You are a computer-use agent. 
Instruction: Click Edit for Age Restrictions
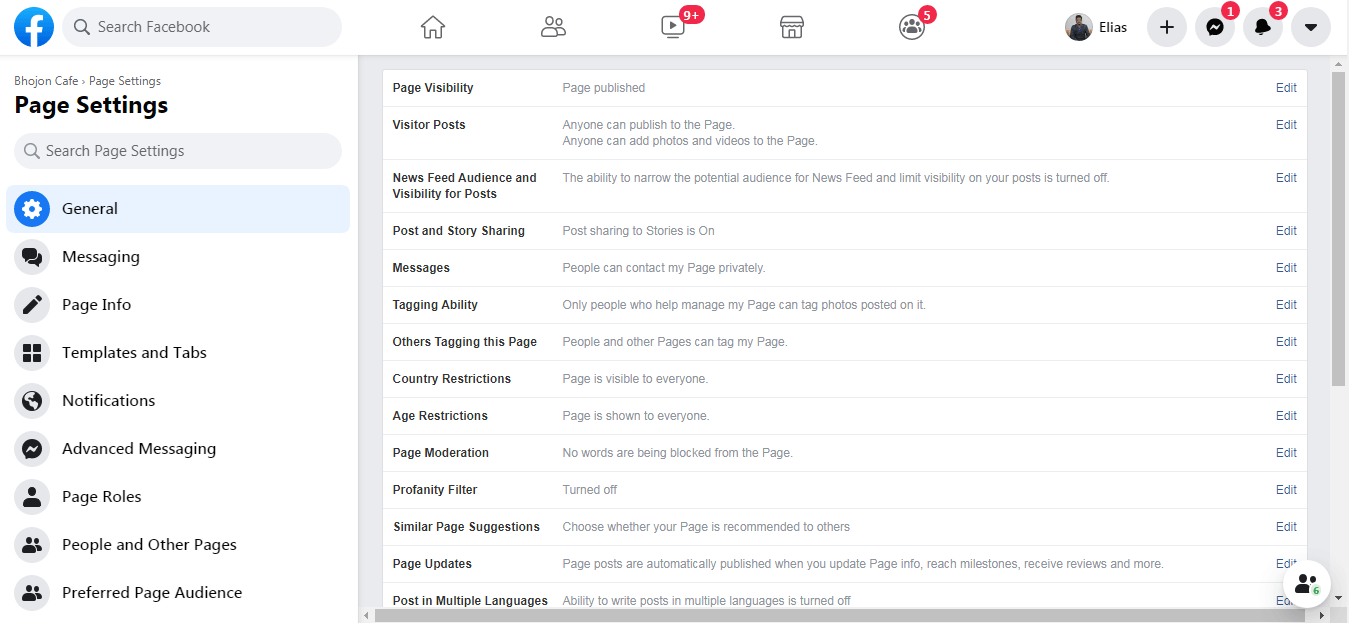pos(1286,416)
